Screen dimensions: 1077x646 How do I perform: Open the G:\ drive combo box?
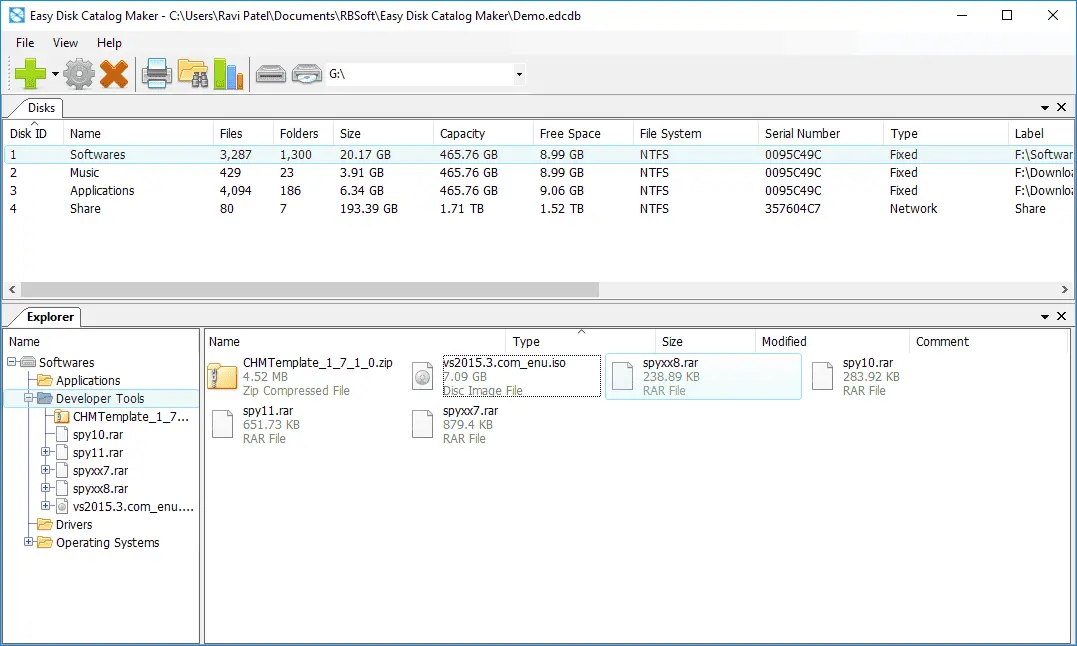click(x=425, y=74)
